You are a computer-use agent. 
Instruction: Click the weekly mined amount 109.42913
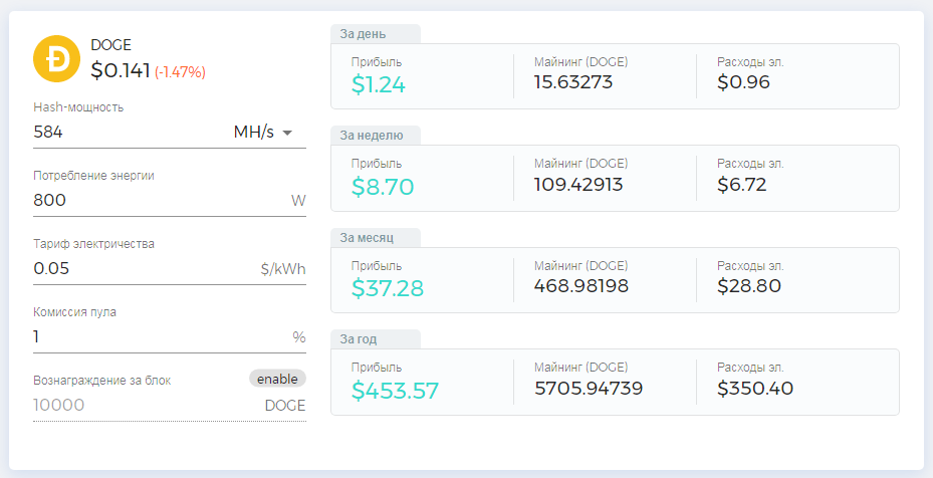click(x=578, y=184)
